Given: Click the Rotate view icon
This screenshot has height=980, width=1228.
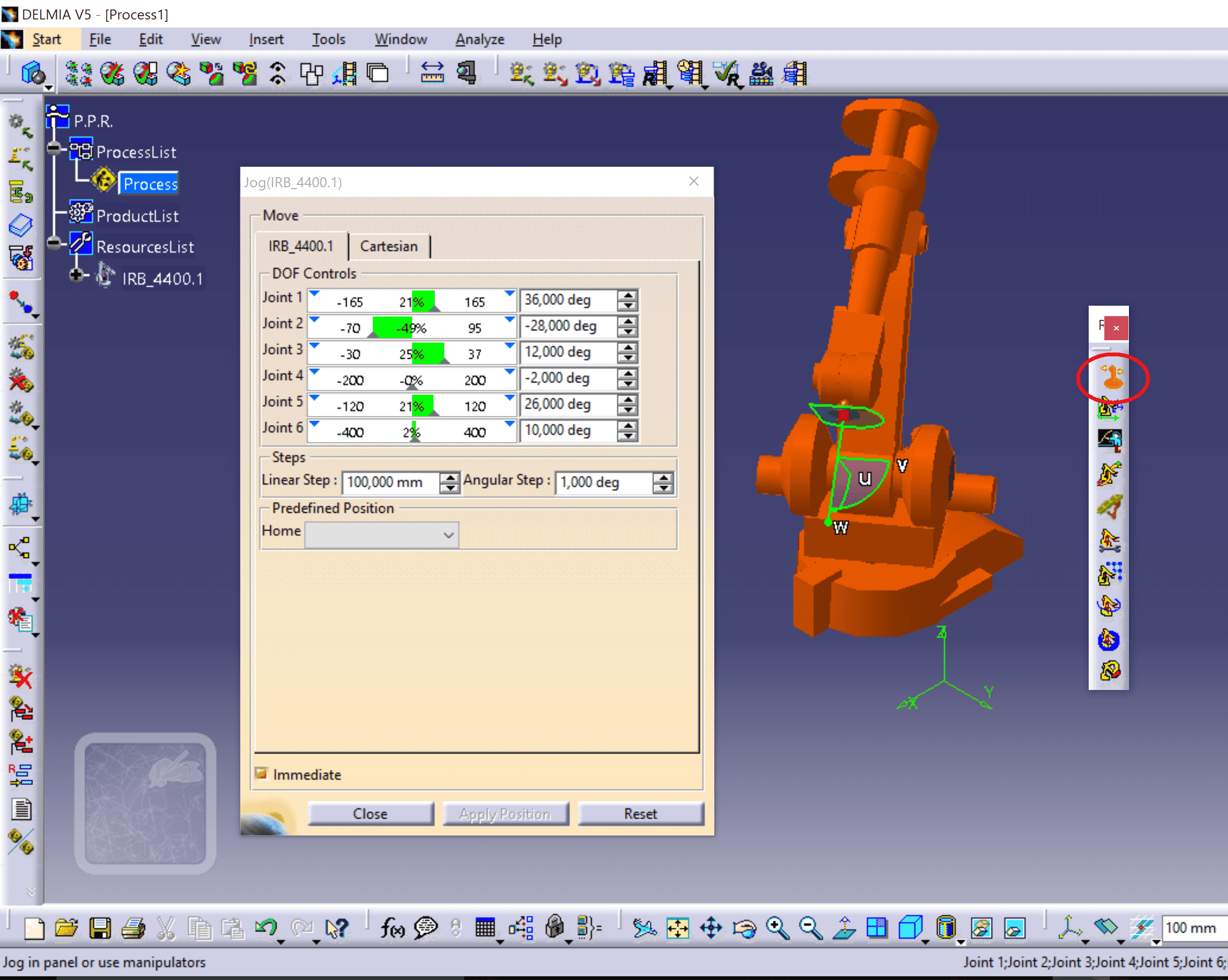Looking at the screenshot, I should [744, 928].
